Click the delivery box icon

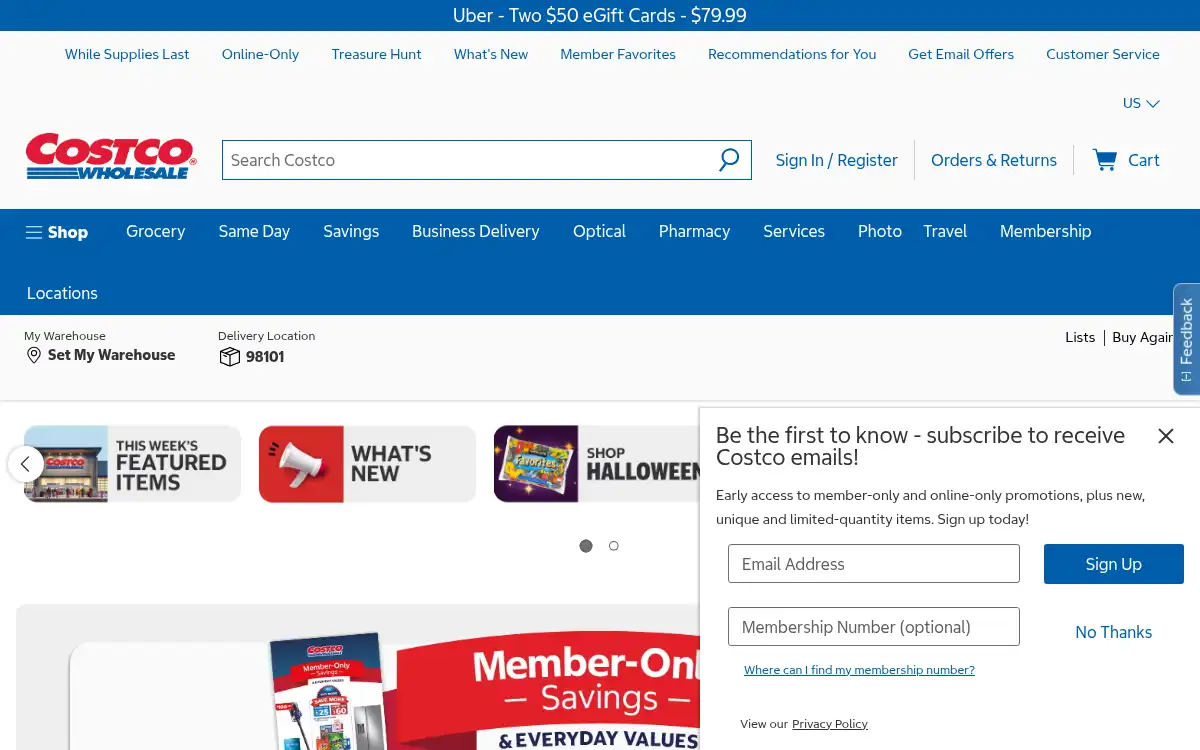click(x=230, y=357)
